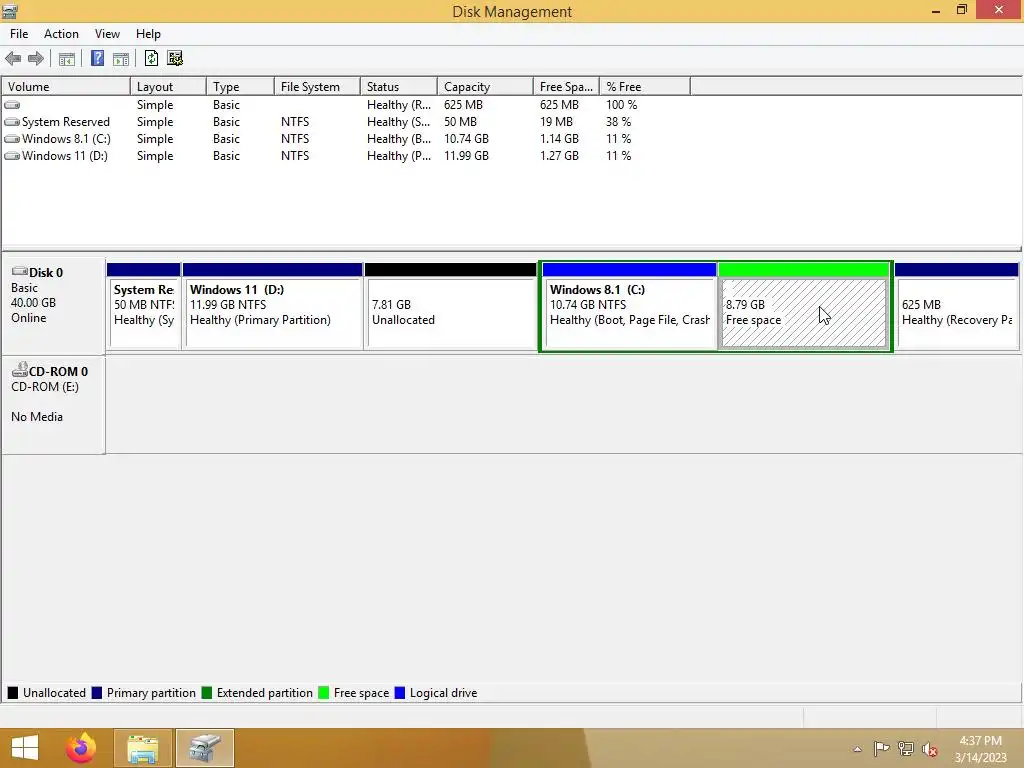
Task: Click the No Media CD-ROM label
Action: tap(37, 417)
